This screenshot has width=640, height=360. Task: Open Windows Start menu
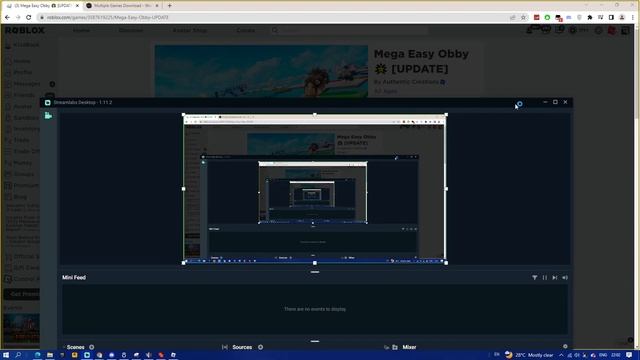click(x=6, y=355)
